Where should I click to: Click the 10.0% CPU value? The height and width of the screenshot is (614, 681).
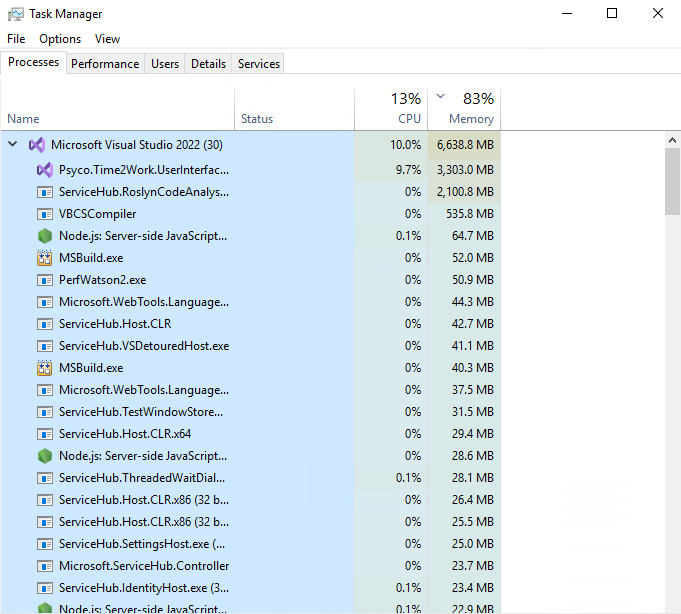pyautogui.click(x=405, y=145)
